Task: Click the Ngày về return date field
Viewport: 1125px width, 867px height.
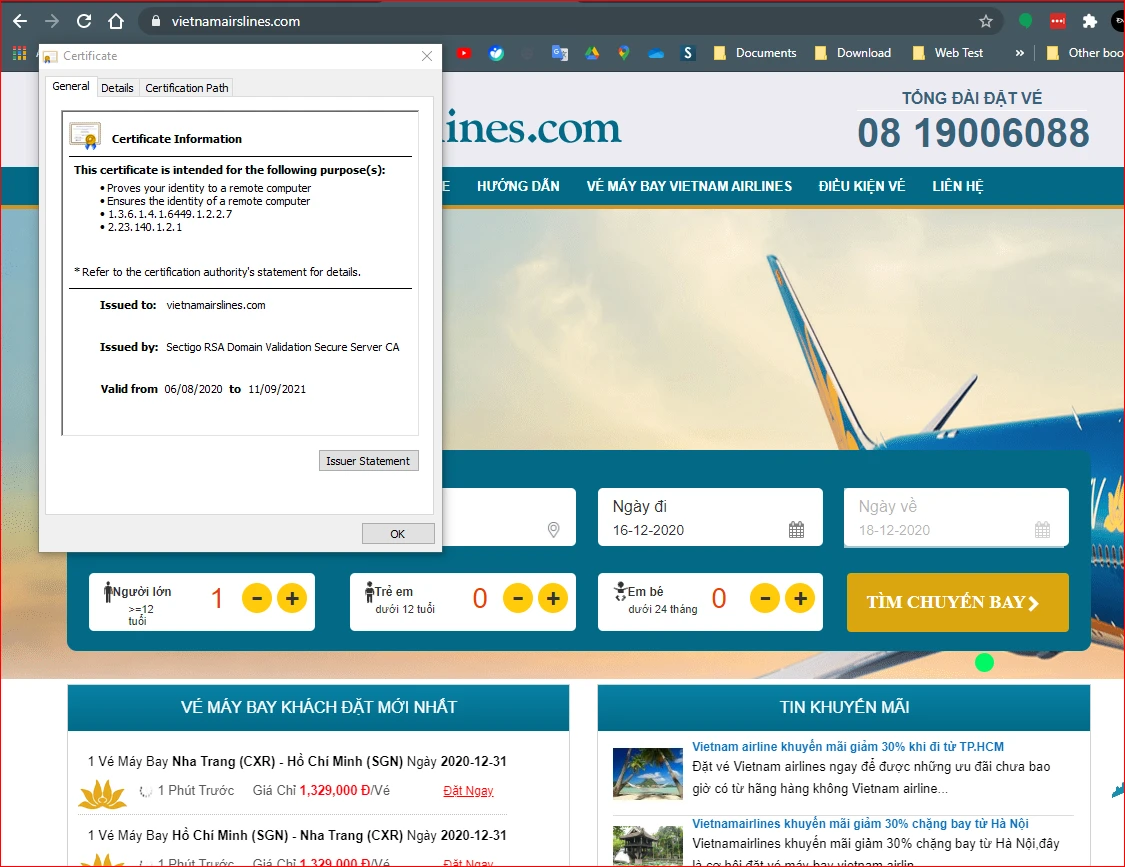Action: [956, 517]
